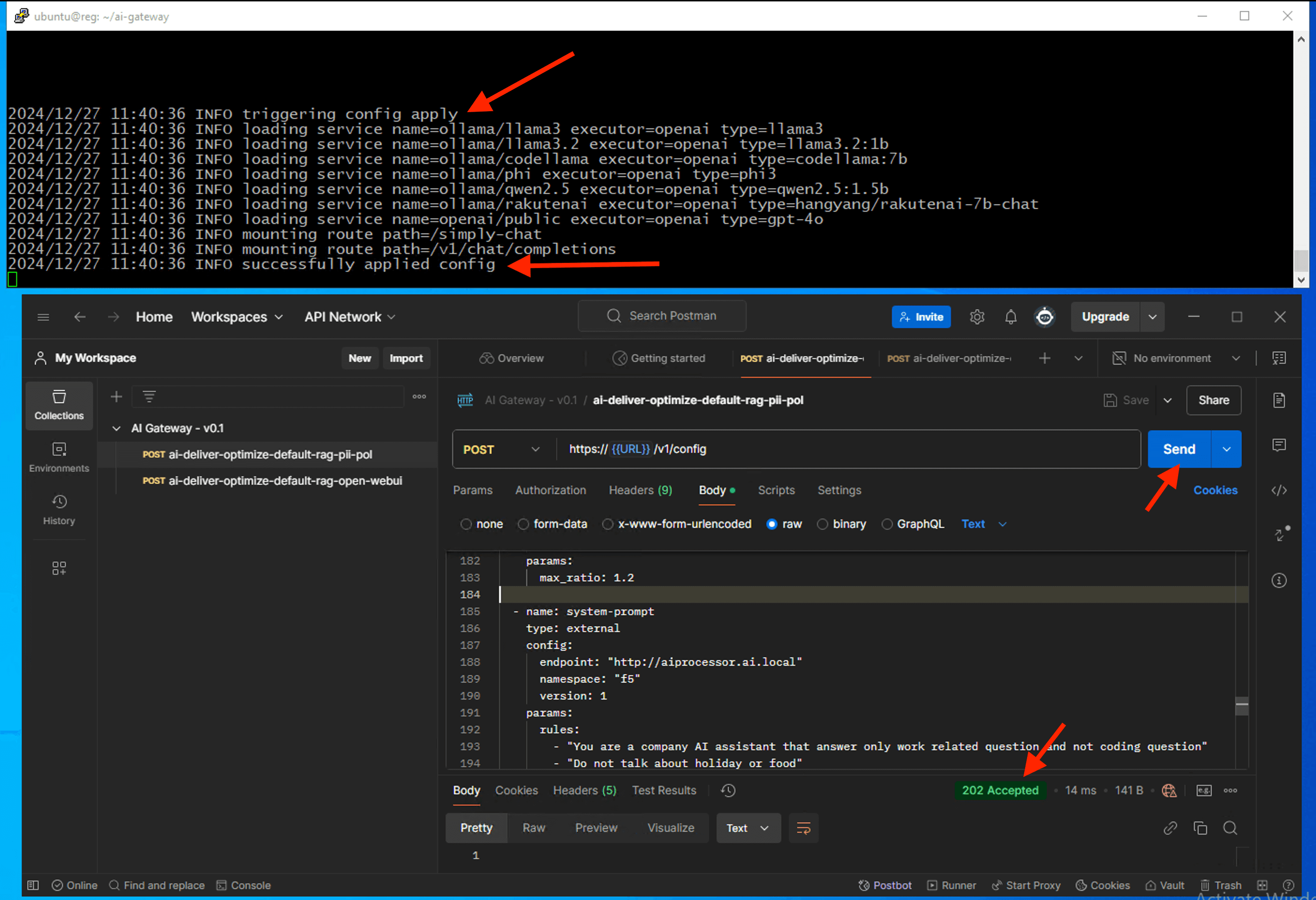This screenshot has width=1316, height=900.
Task: Open the Environments sidebar panel
Action: point(59,458)
